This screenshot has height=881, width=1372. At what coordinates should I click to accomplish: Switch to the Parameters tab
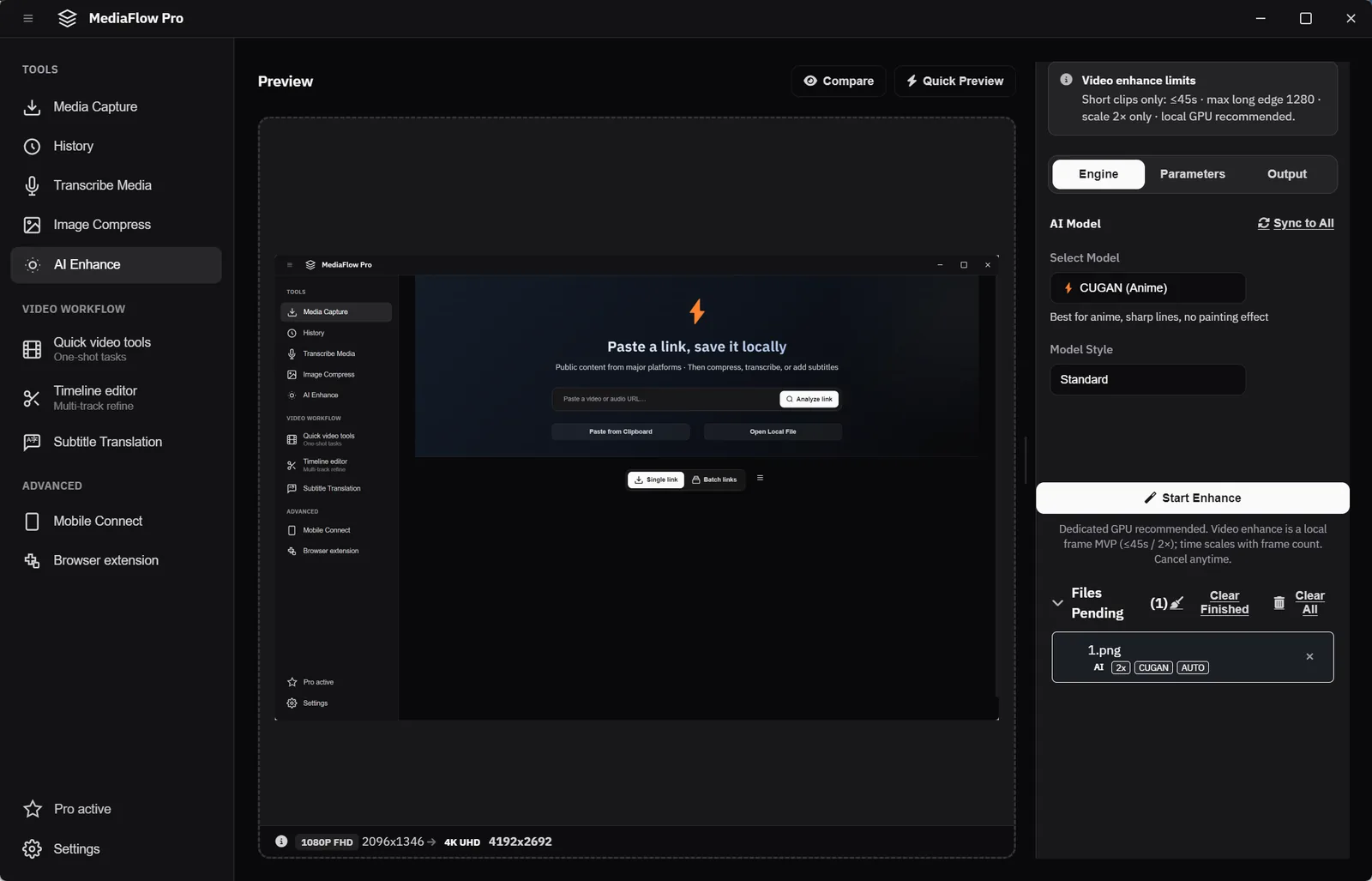(x=1193, y=174)
